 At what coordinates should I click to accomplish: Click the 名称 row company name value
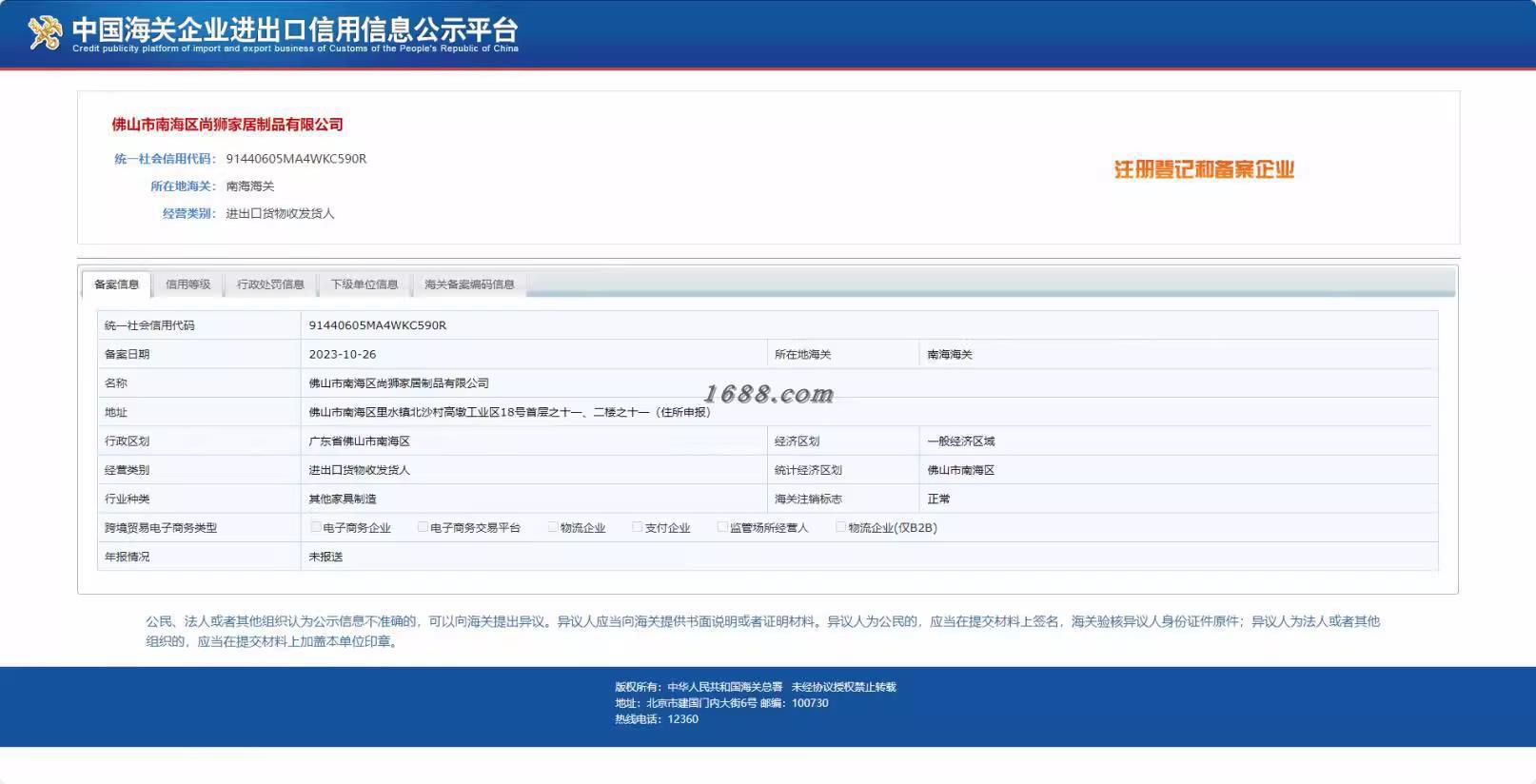tap(399, 383)
